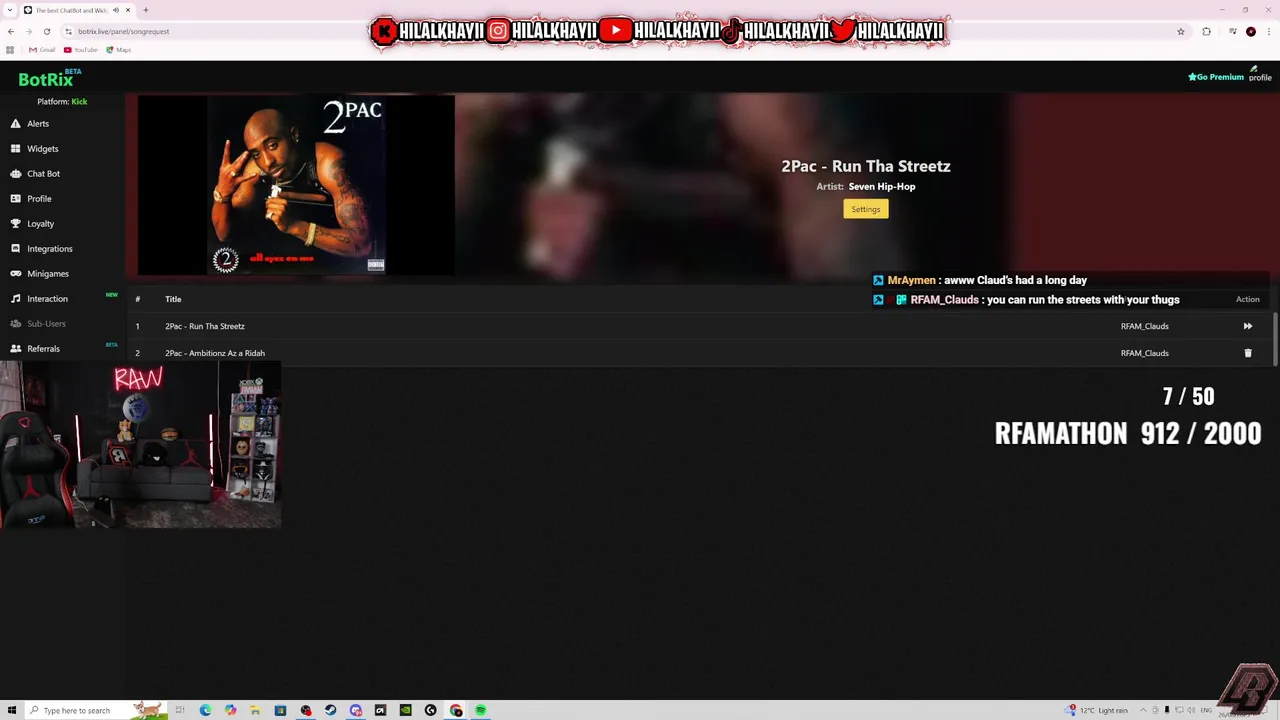
Task: Click the Action column header
Action: coord(1247,299)
